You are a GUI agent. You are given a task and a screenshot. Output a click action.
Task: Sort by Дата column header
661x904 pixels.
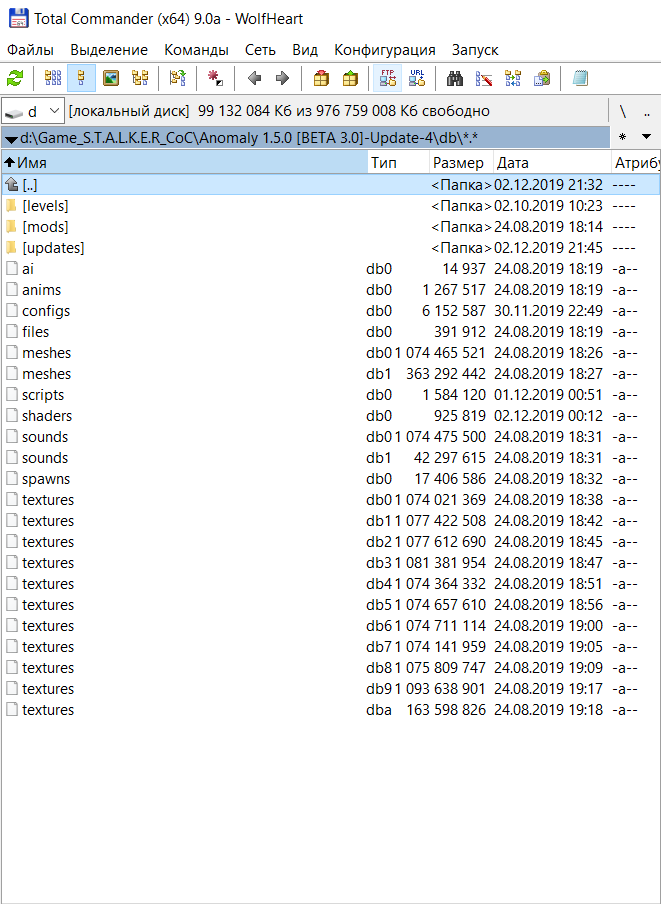pyautogui.click(x=552, y=163)
